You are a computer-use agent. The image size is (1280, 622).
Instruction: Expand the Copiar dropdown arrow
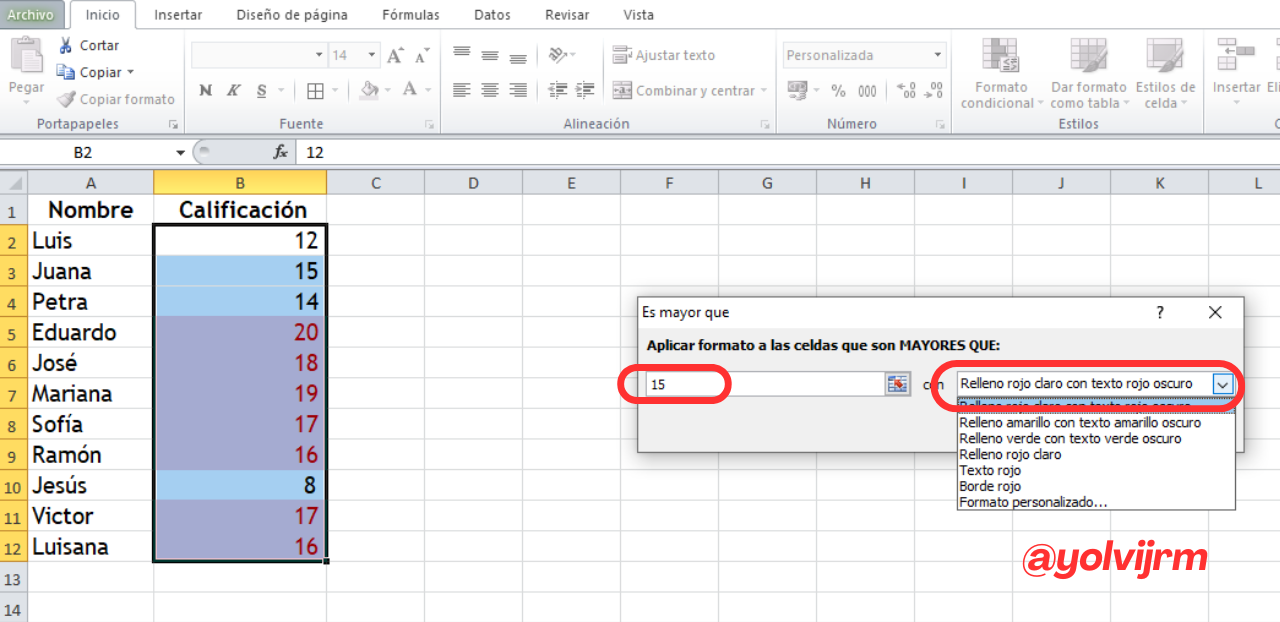(130, 72)
